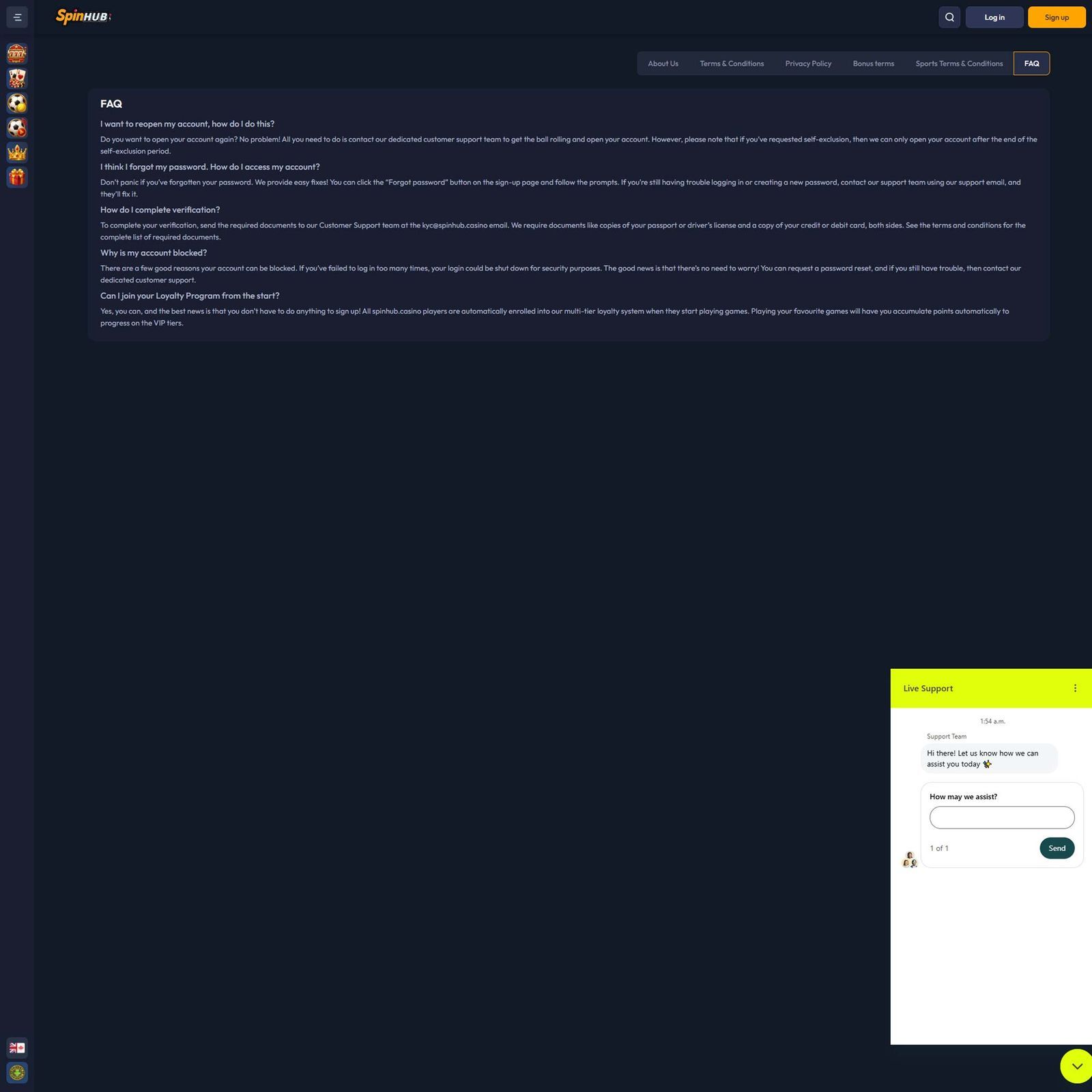Viewport: 1092px width, 1092px height.
Task: Click the FAQ page heading
Action: click(x=111, y=104)
